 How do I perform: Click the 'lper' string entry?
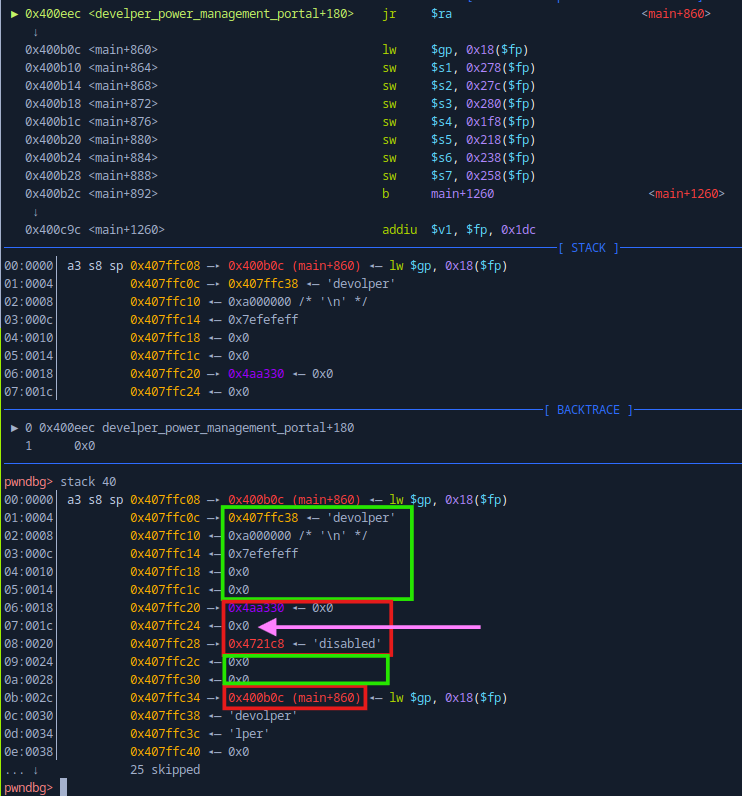[249, 734]
